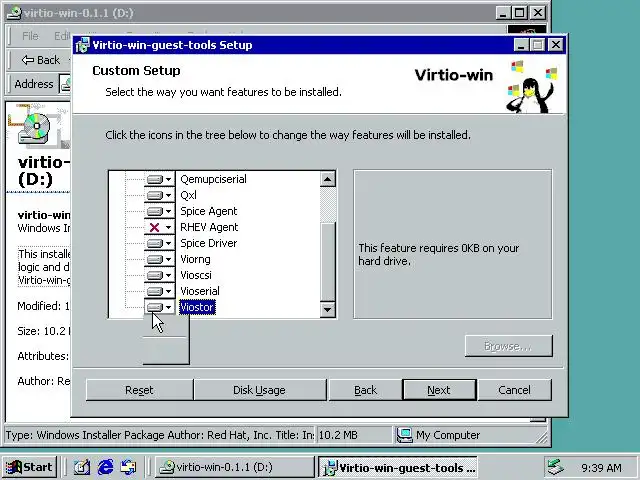
Task: Open the Viostor feature install dropdown
Action: click(160, 307)
